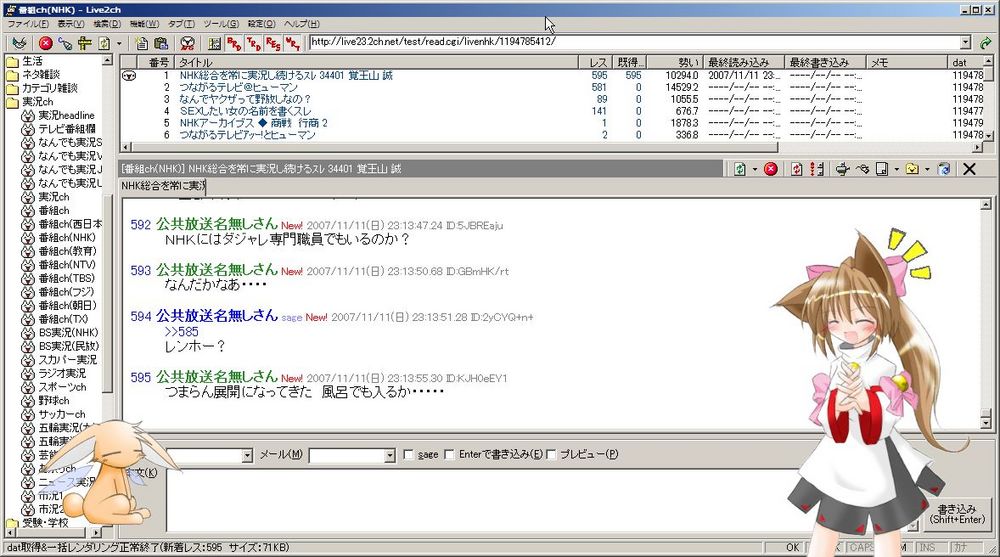Sort thread list by レス column header
This screenshot has width=1000, height=557.
(596, 62)
